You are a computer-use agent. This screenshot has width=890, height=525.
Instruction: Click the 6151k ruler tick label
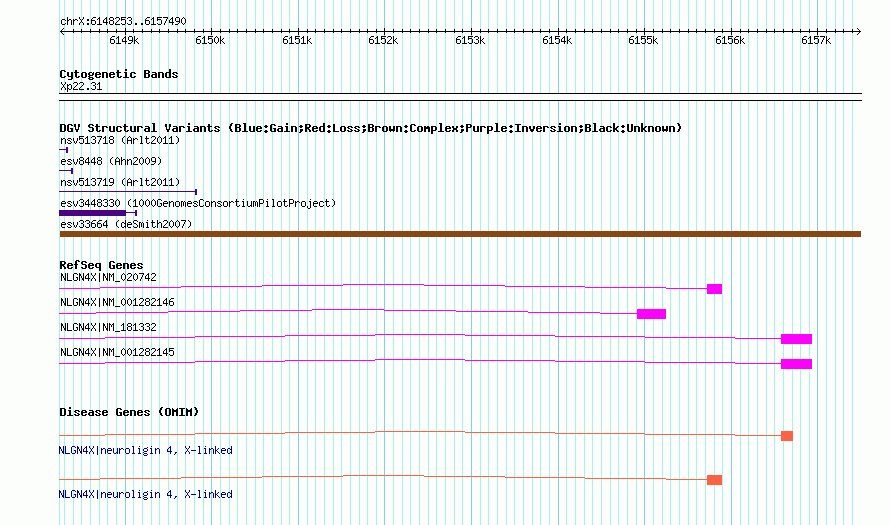297,40
